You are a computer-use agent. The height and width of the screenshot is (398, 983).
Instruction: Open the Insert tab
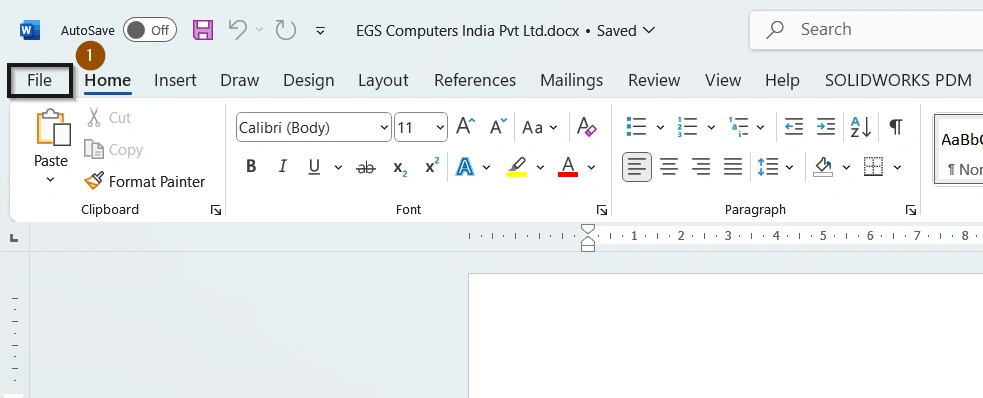coord(175,80)
